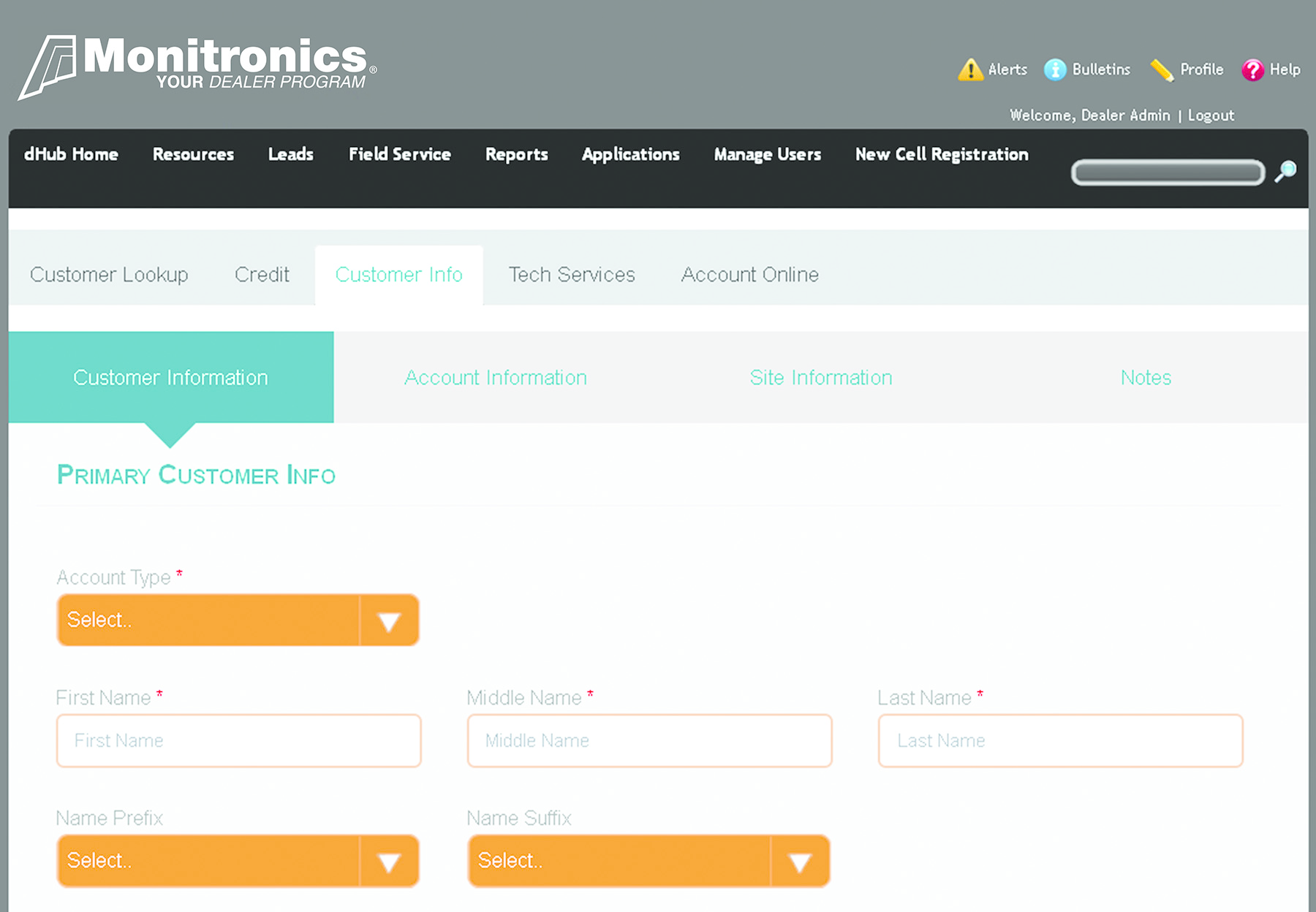View the Notes section
1316x912 pixels.
coord(1145,378)
